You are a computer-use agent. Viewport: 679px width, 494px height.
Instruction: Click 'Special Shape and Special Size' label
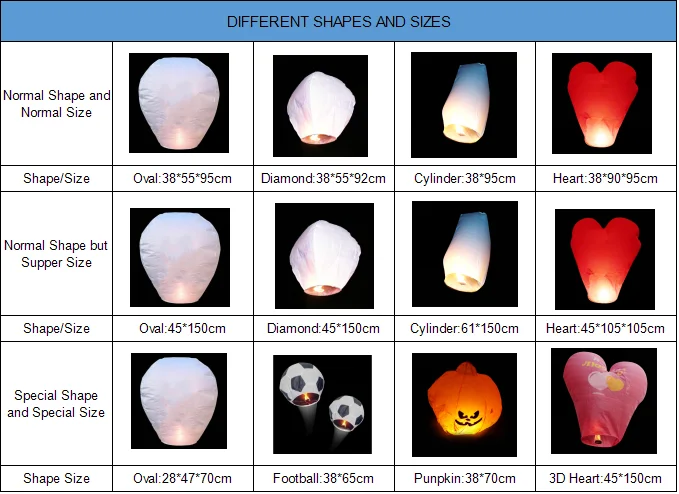56,404
